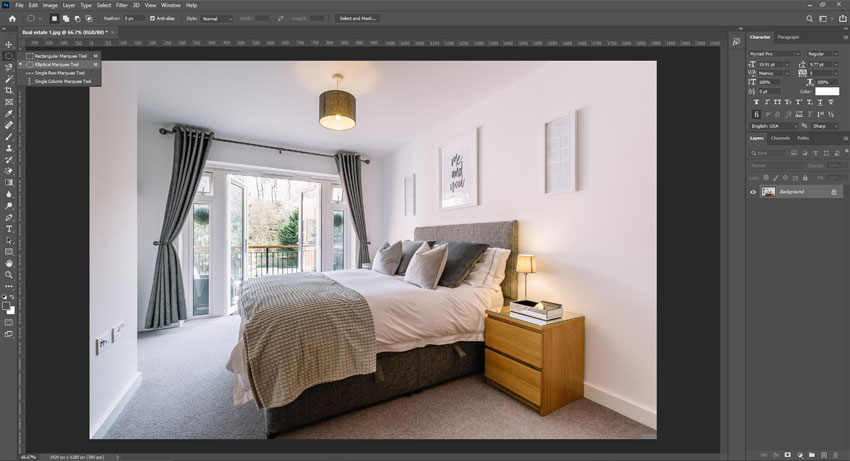The width and height of the screenshot is (850, 461).
Task: Toggle Faux Bold in Character panel
Action: [756, 102]
